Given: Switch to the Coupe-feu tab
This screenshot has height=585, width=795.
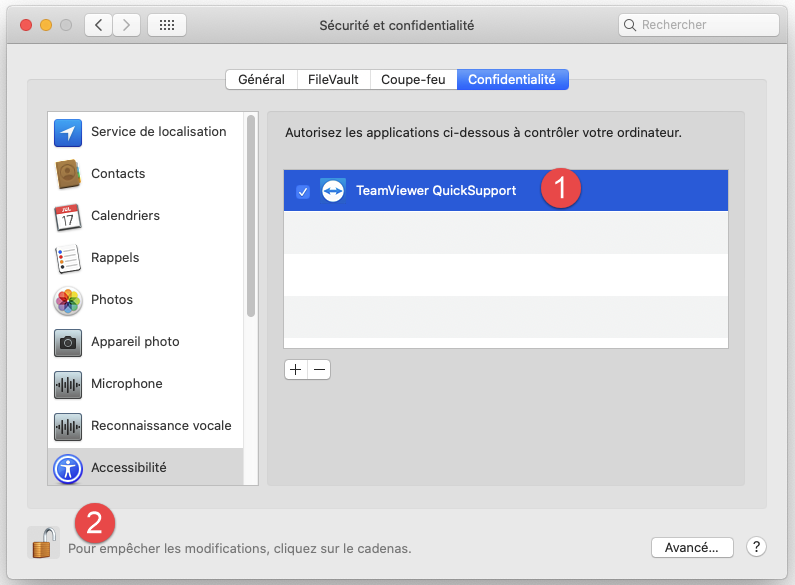Looking at the screenshot, I should (x=413, y=80).
